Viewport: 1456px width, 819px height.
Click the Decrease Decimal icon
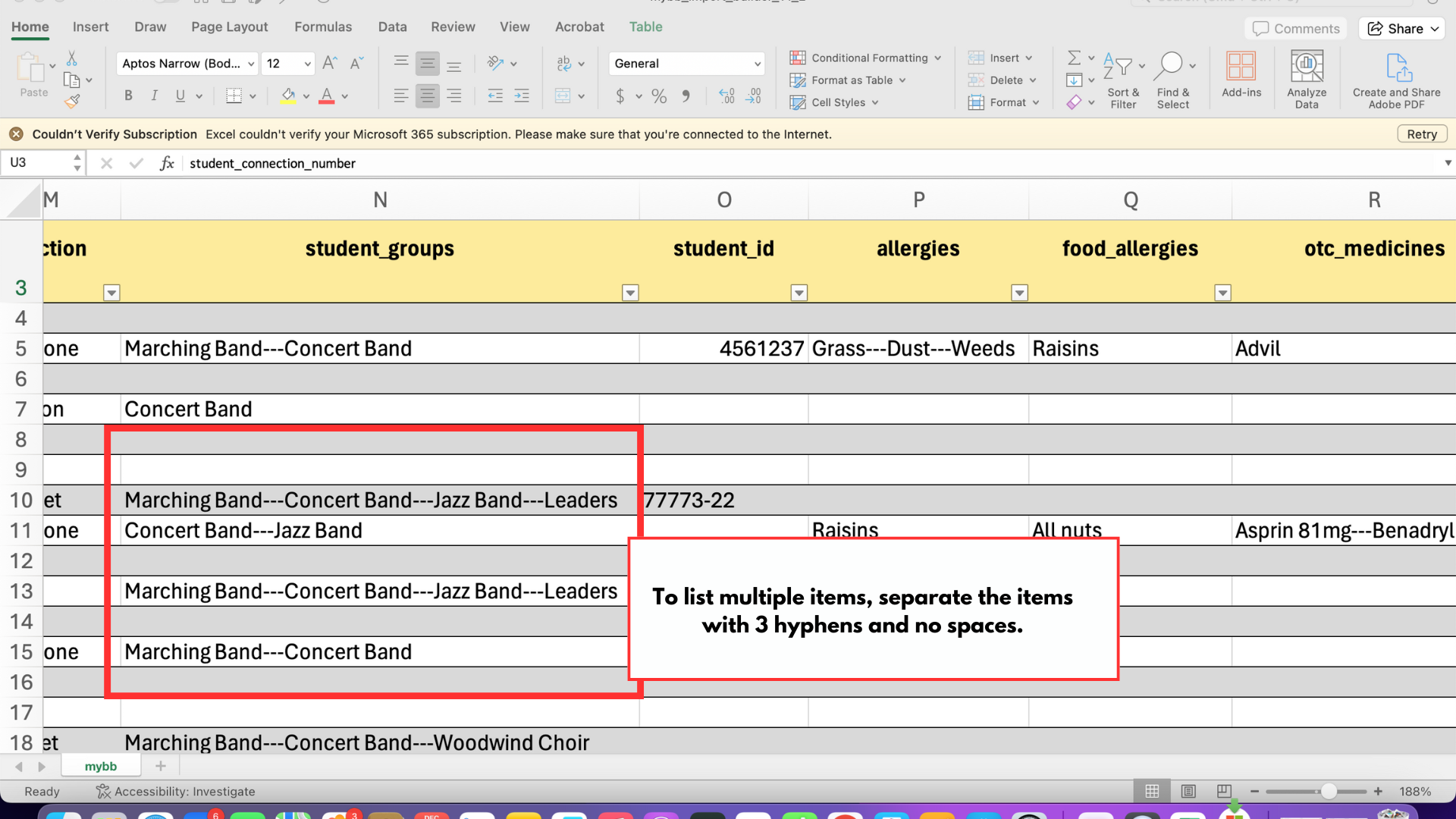pyautogui.click(x=754, y=96)
